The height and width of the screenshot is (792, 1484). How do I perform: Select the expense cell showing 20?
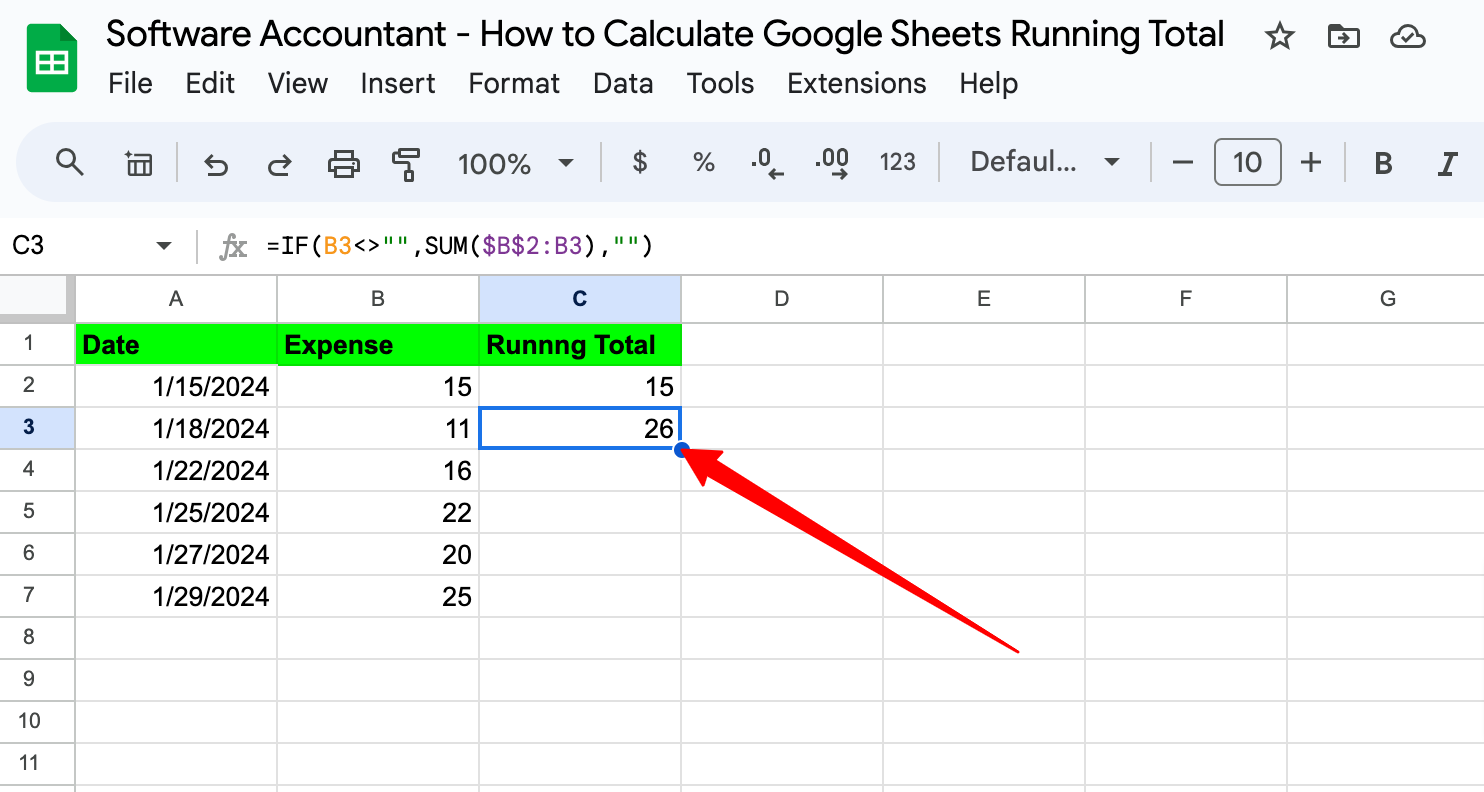point(378,554)
